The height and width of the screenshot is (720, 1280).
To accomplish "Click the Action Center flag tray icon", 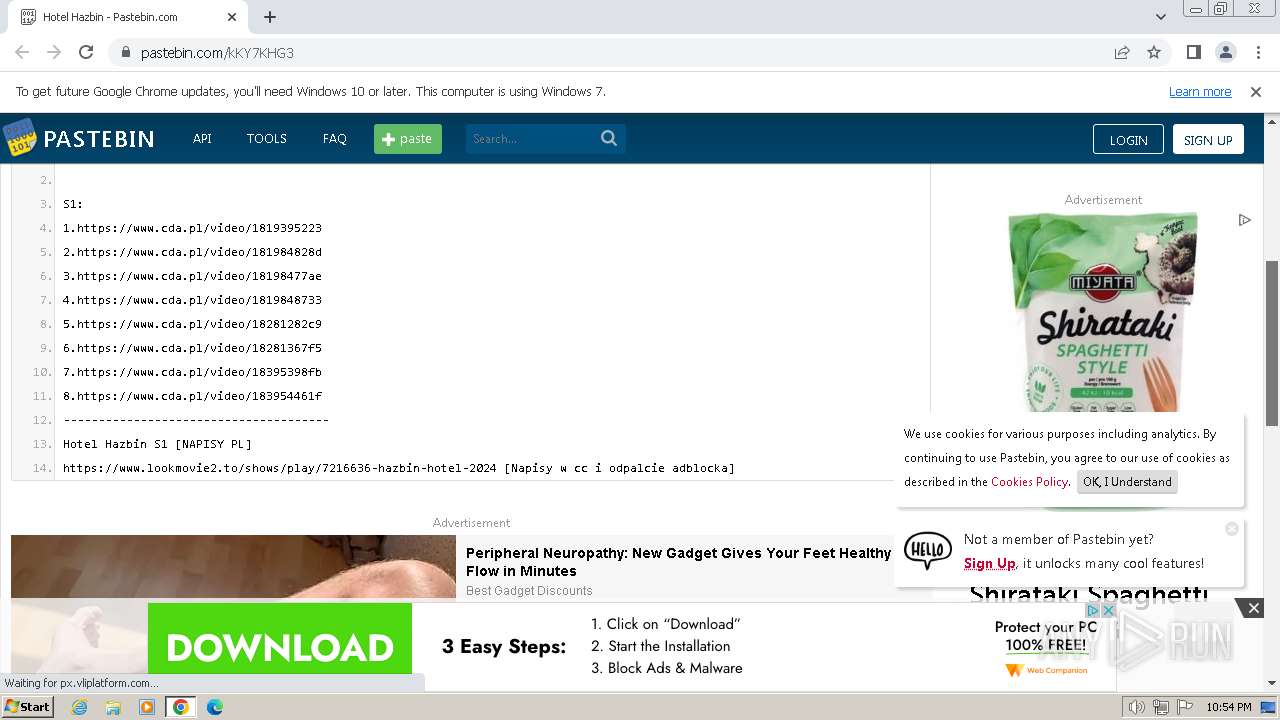I will [x=1185, y=707].
